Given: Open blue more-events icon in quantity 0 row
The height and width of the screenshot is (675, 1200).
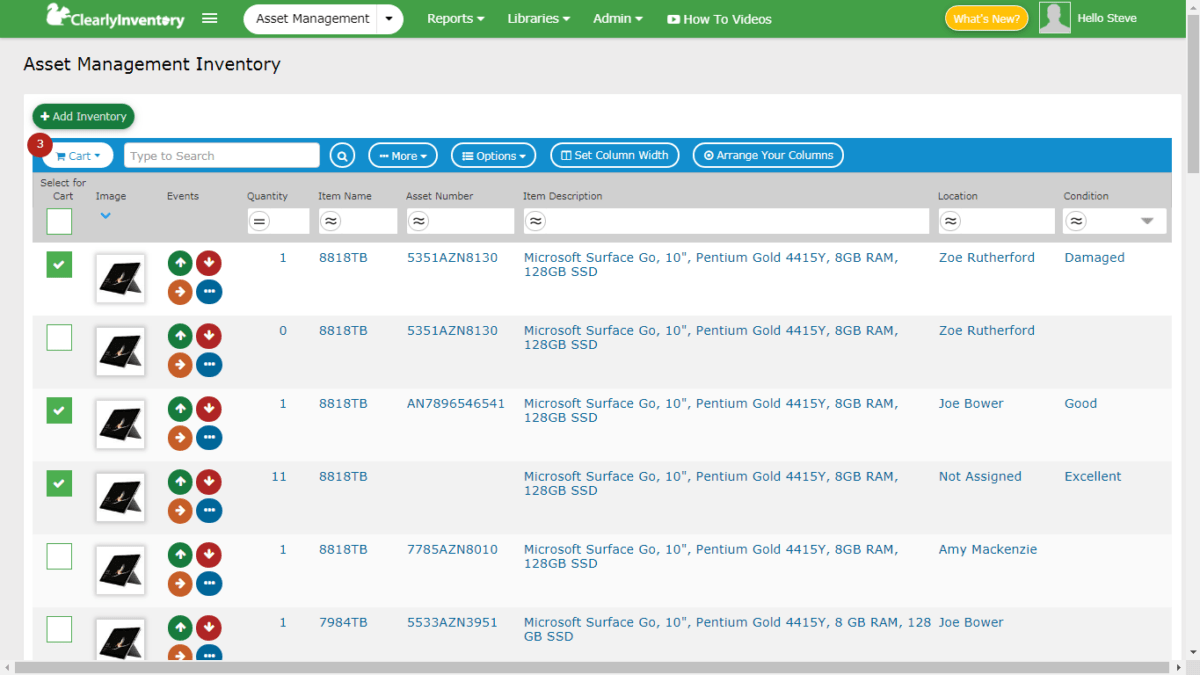Looking at the screenshot, I should tap(209, 365).
